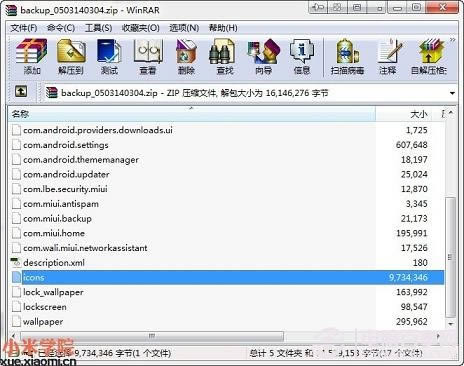Go up one folder level button

click(x=21, y=92)
